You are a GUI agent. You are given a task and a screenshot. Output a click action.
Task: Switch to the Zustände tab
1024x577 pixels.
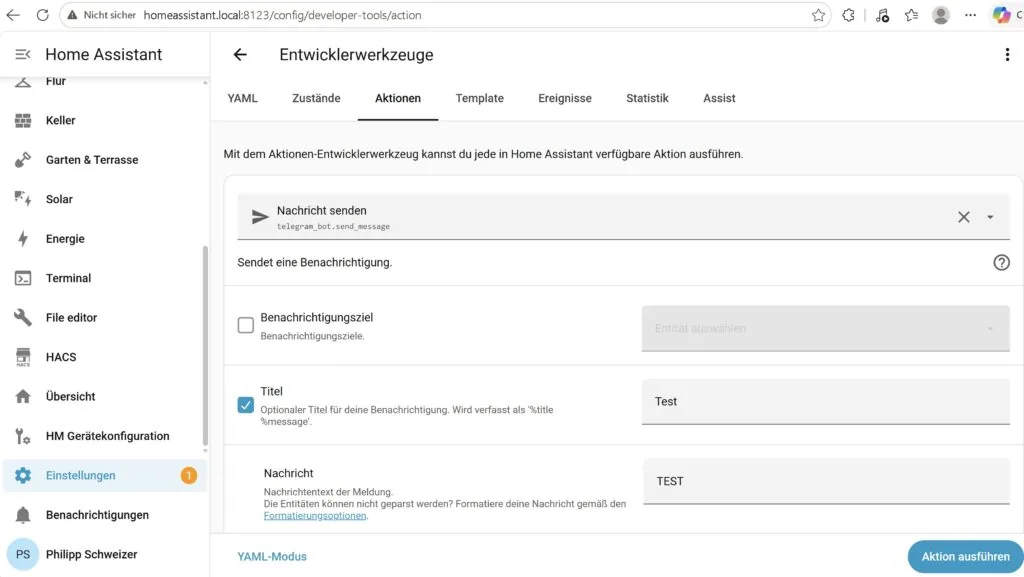click(316, 99)
